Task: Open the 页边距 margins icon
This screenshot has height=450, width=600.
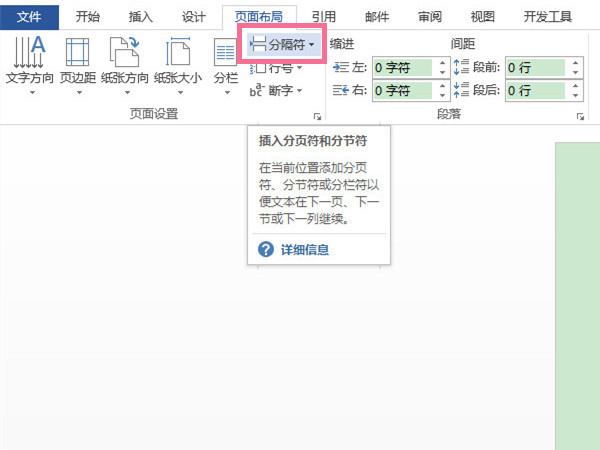Action: [76, 52]
